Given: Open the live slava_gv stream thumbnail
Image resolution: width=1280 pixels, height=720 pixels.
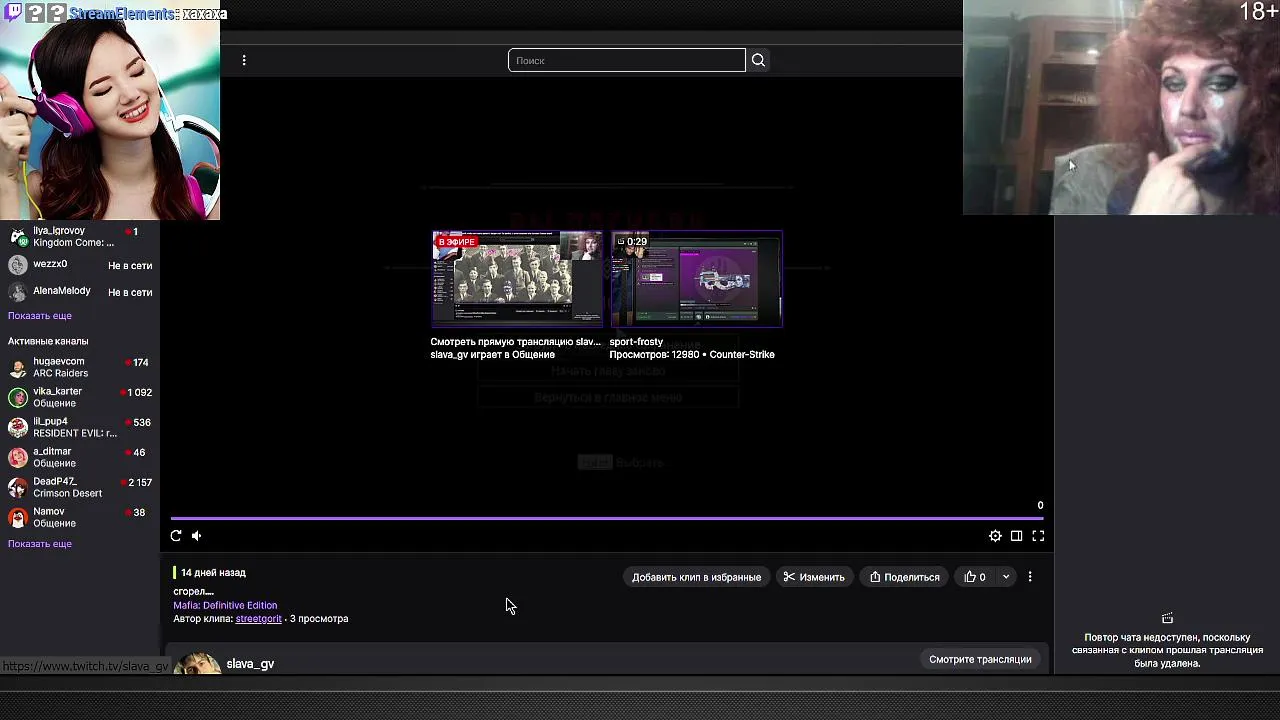Looking at the screenshot, I should click(x=517, y=279).
